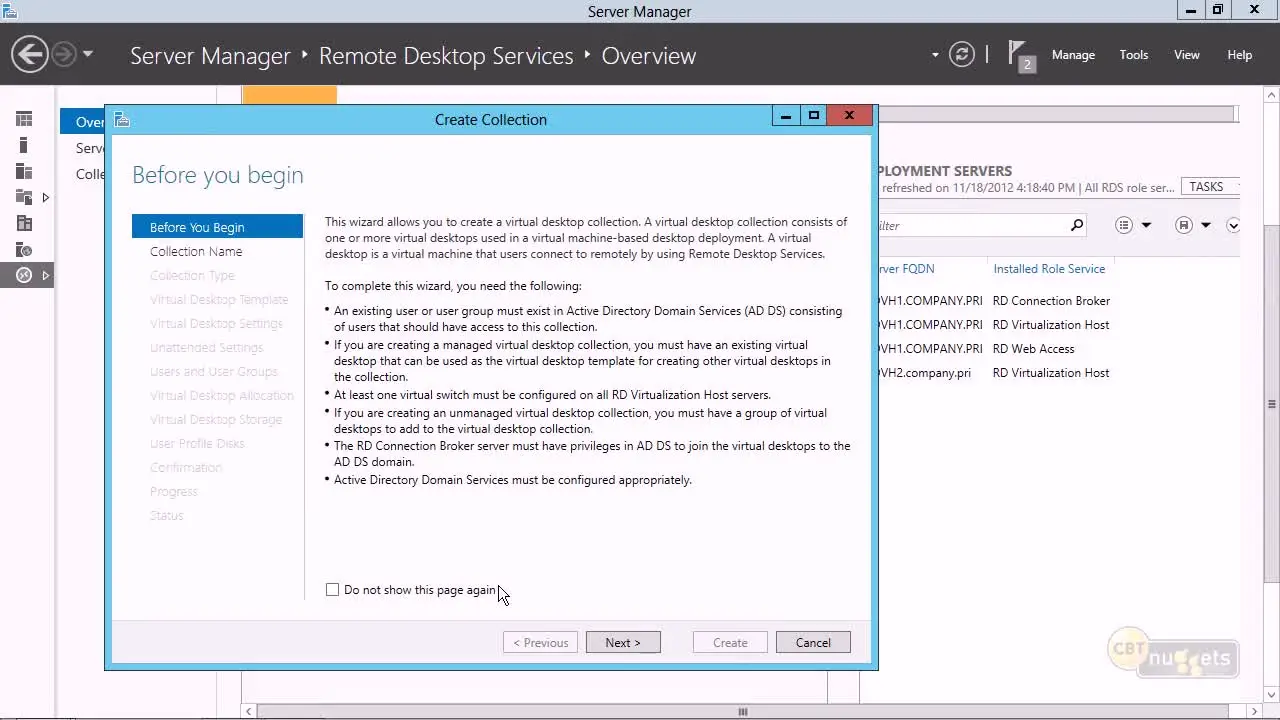Expand the chevron button right of save query
The image size is (1280, 720).
point(1233,225)
